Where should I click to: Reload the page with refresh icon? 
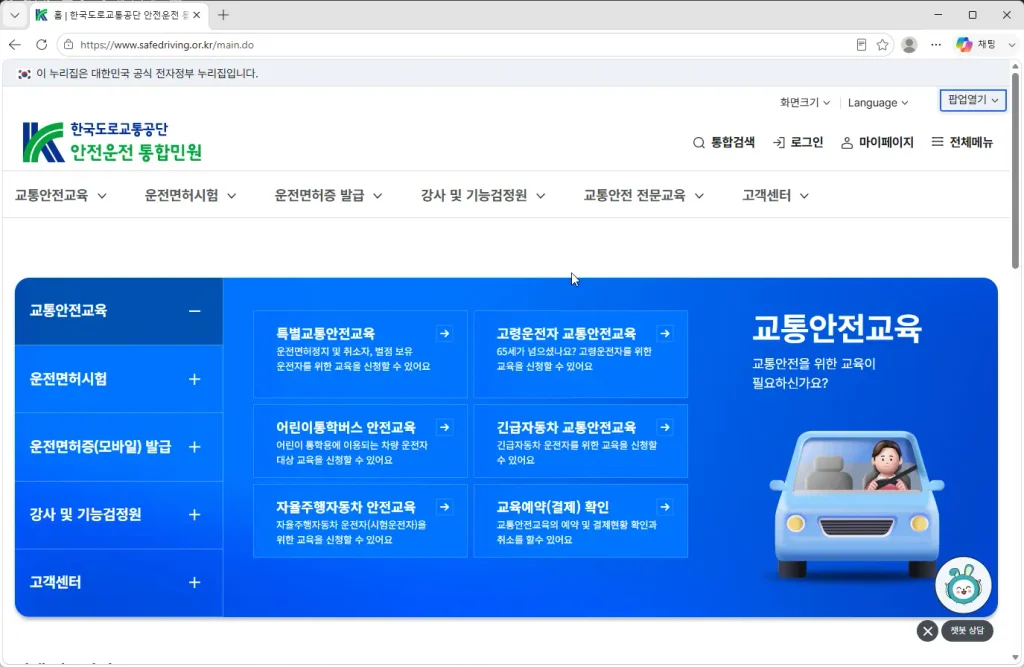click(41, 44)
